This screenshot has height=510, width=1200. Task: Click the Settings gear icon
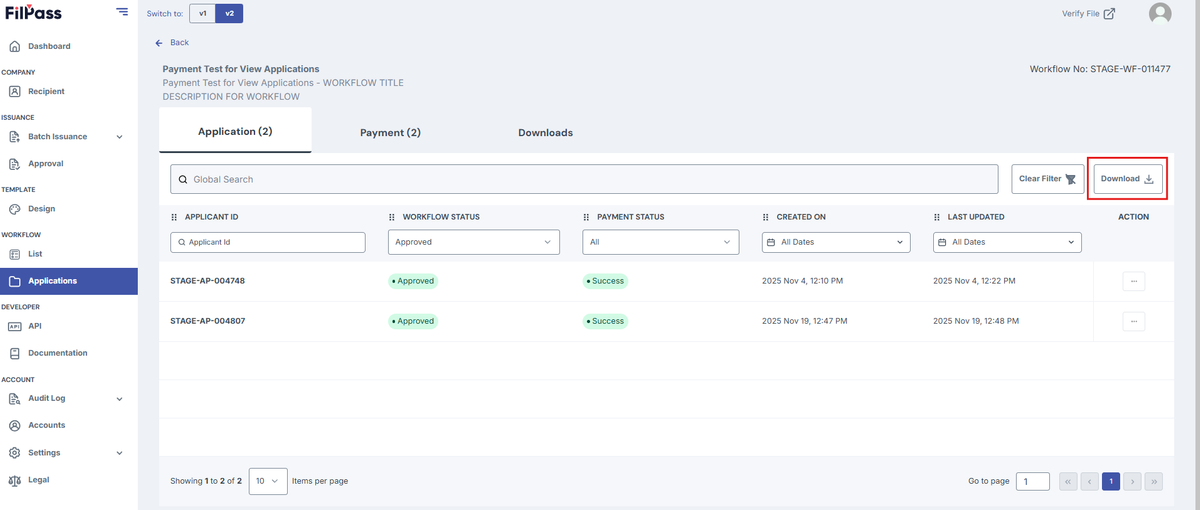[x=14, y=453]
